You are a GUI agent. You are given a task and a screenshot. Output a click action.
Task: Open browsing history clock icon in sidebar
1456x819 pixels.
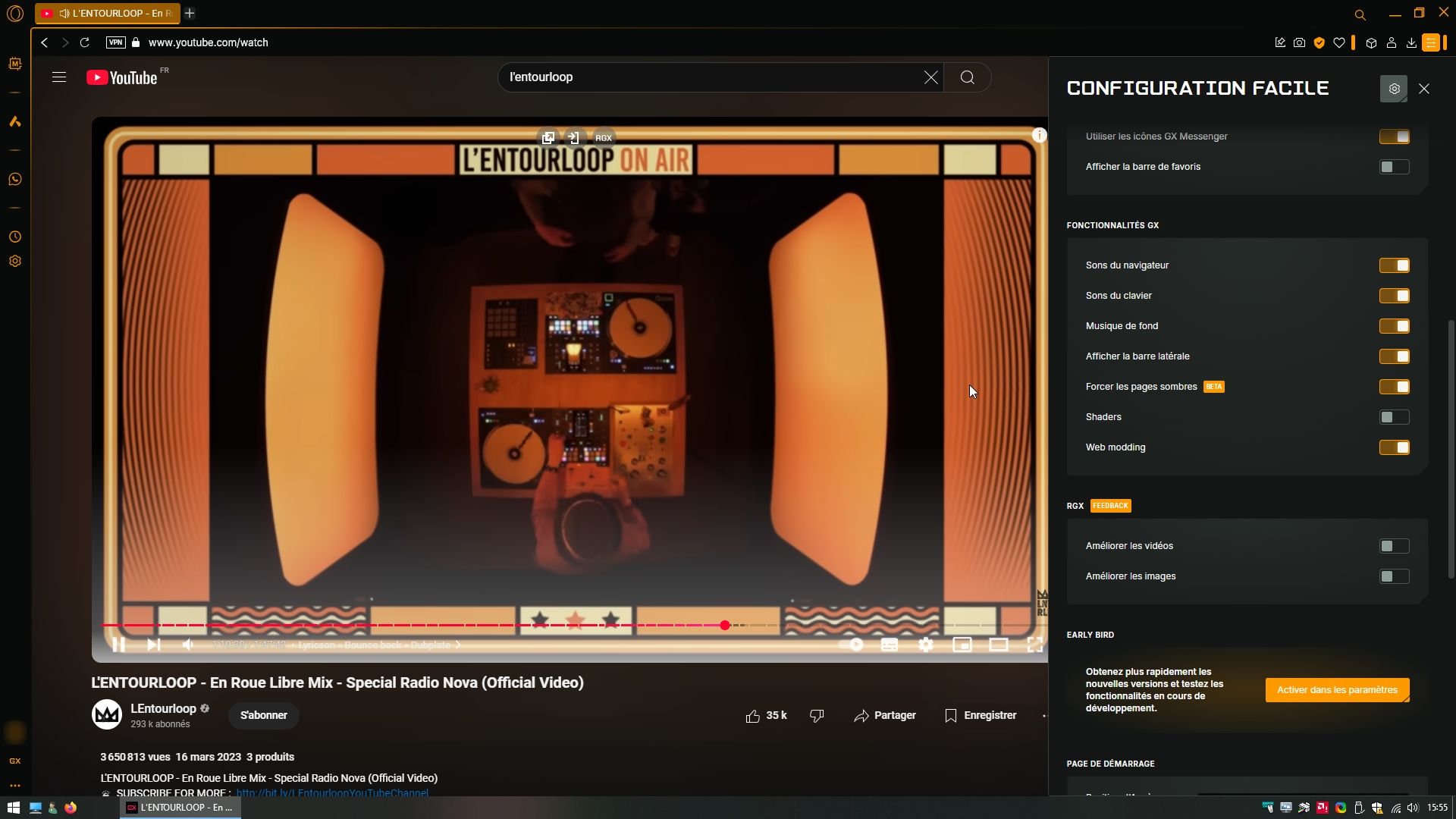click(14, 237)
